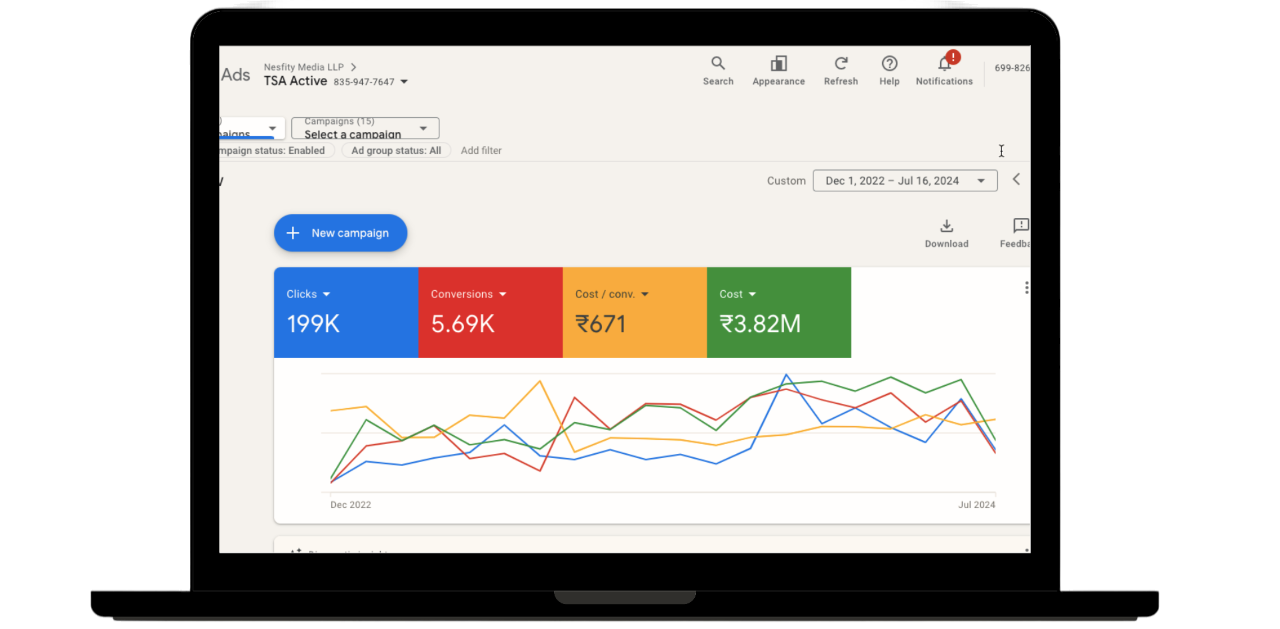Screen dimensions: 1280x629
Task: Open the Dec 1, 2022 – Jul 16, 2024 date picker
Action: [x=905, y=181]
